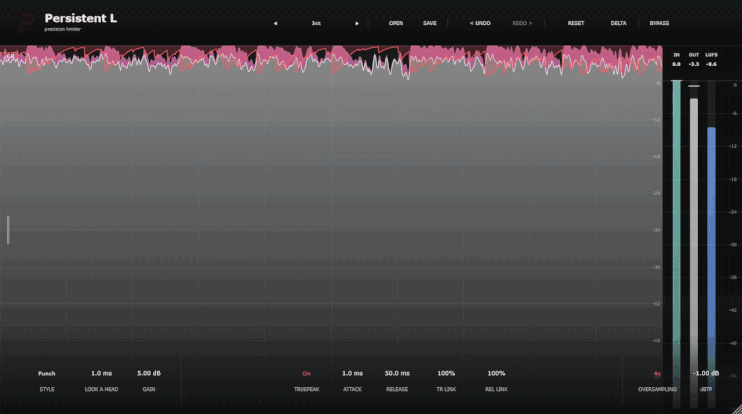
Task: Click the small handle on left edge
Action: point(8,230)
